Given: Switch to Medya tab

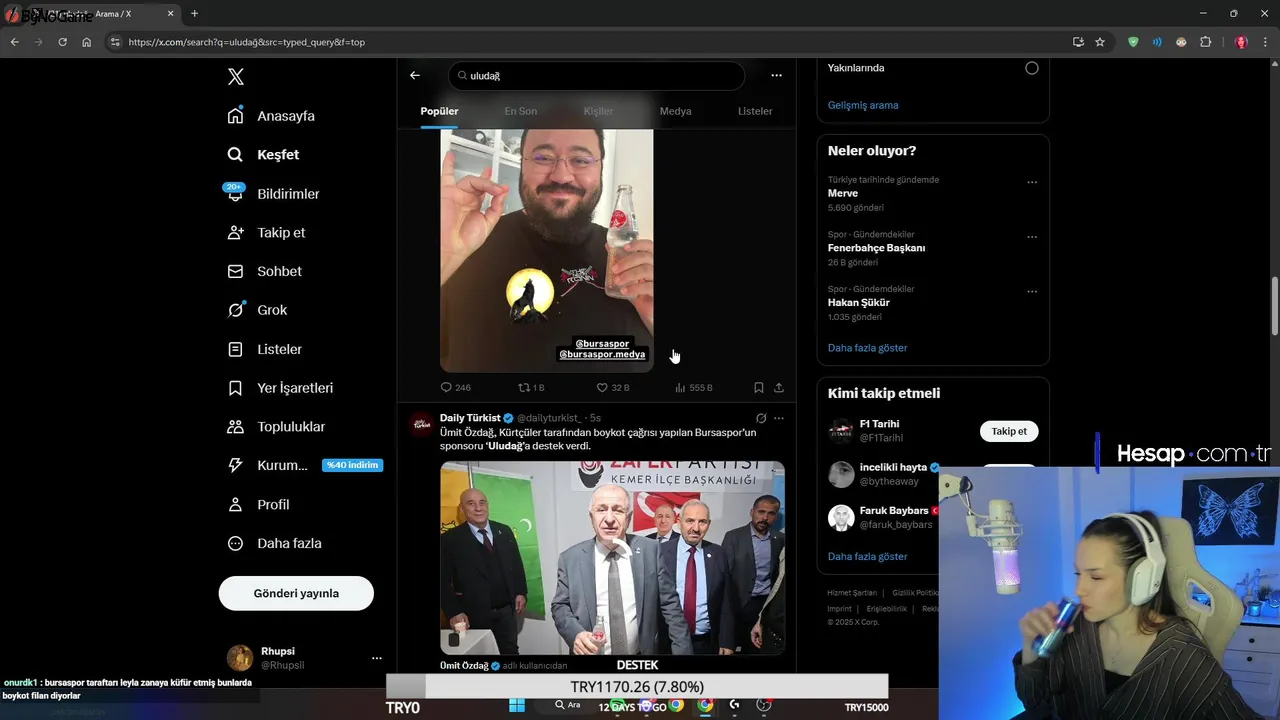Looking at the screenshot, I should click(x=675, y=111).
